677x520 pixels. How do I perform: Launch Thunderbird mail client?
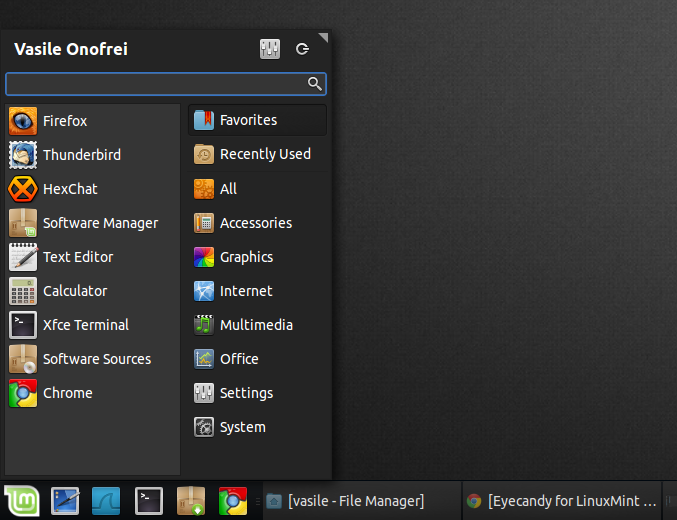pyautogui.click(x=92, y=155)
